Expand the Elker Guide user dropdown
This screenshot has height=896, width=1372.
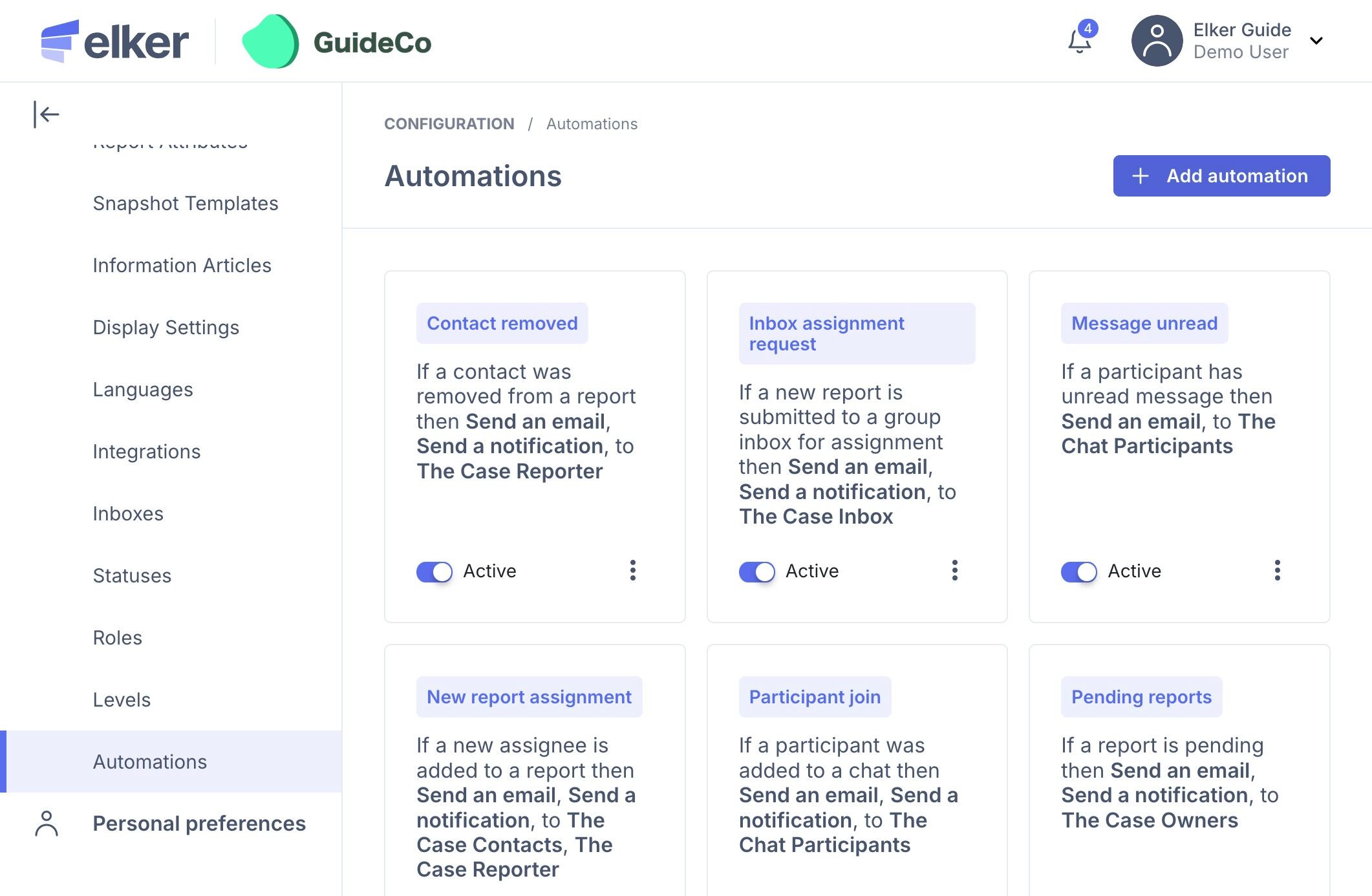coord(1316,41)
